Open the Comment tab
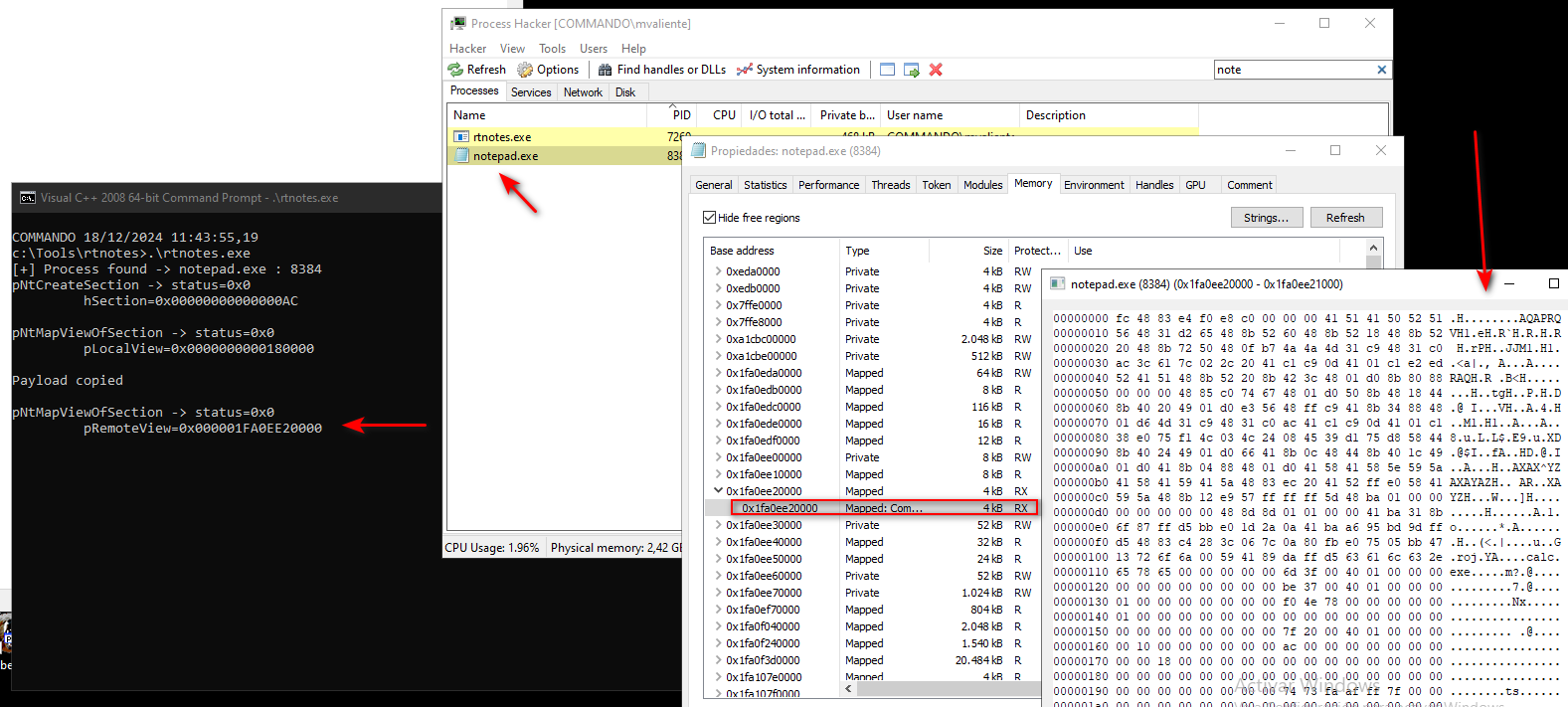1568x707 pixels. [1249, 185]
